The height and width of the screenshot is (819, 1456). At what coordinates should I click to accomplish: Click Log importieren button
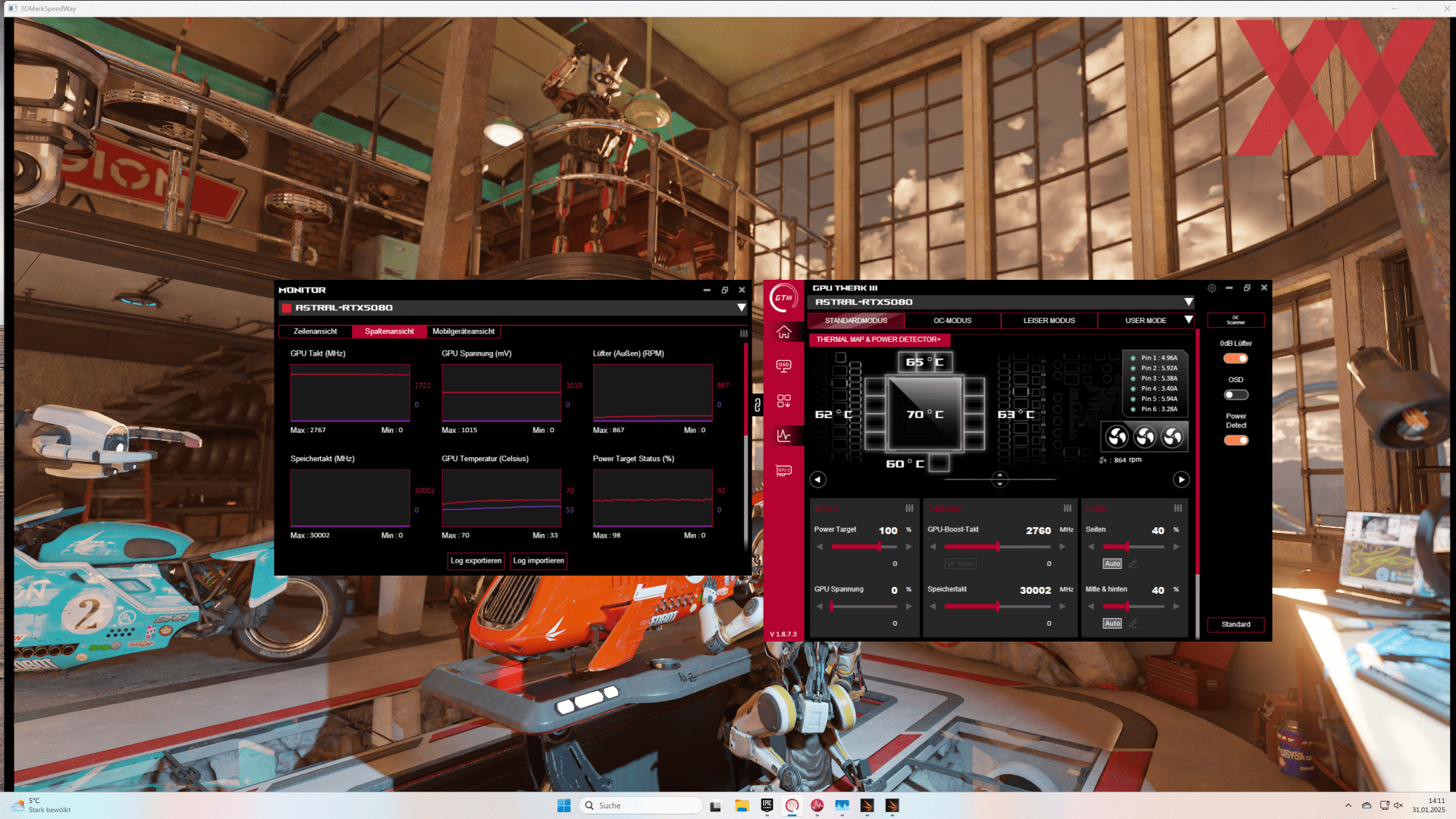click(538, 561)
